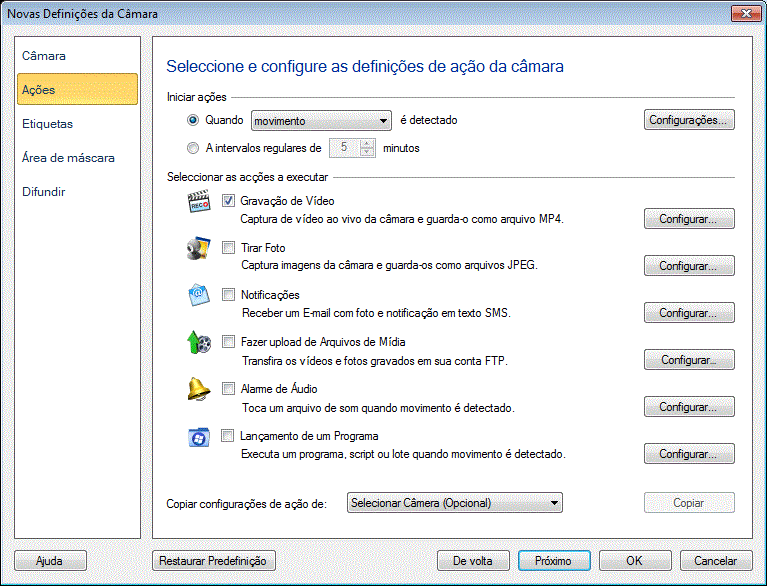Click the Lançamento de um Programa icon
Viewport: 767px width, 586px height.
pyautogui.click(x=198, y=437)
